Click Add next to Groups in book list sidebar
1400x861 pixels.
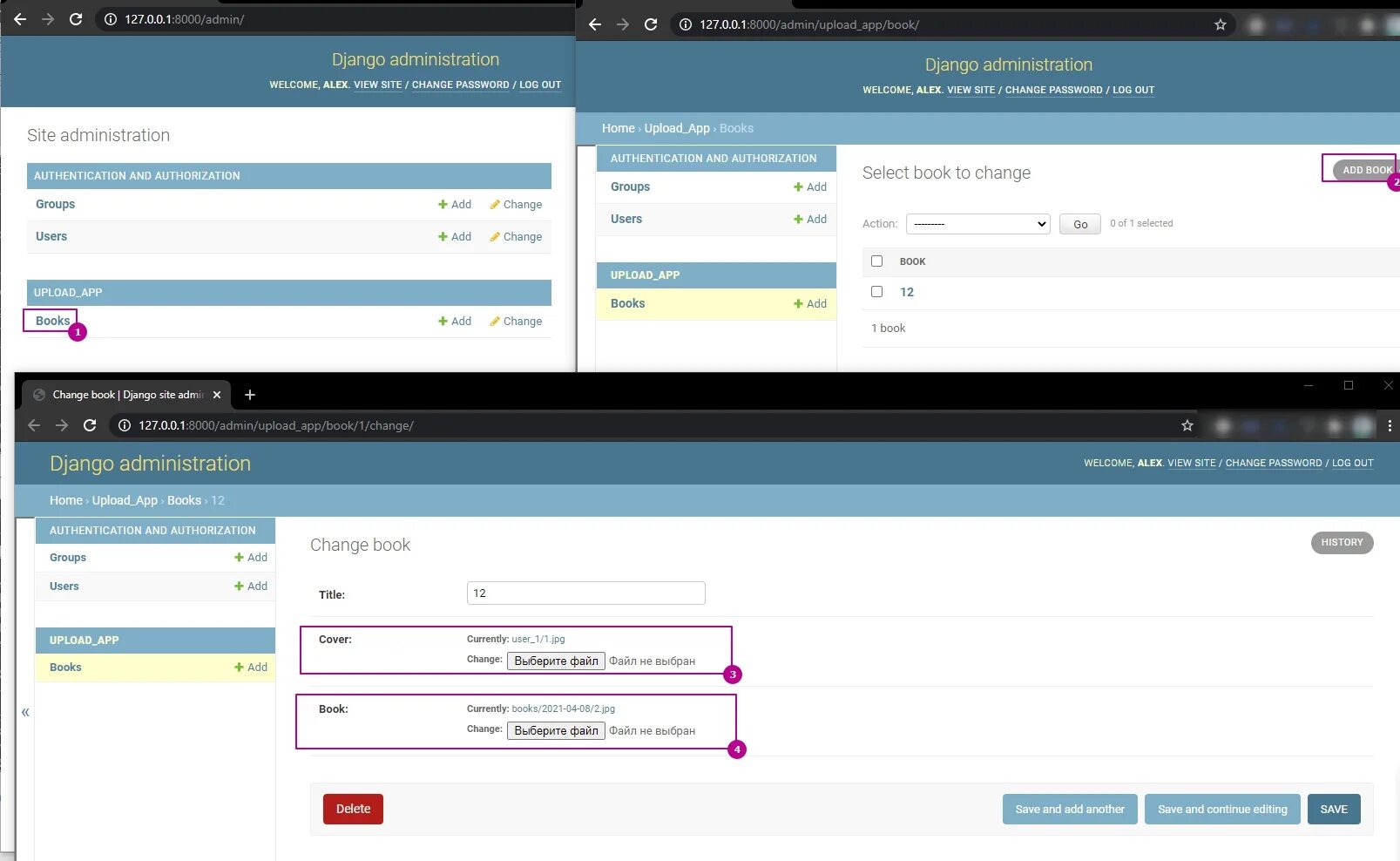click(810, 186)
